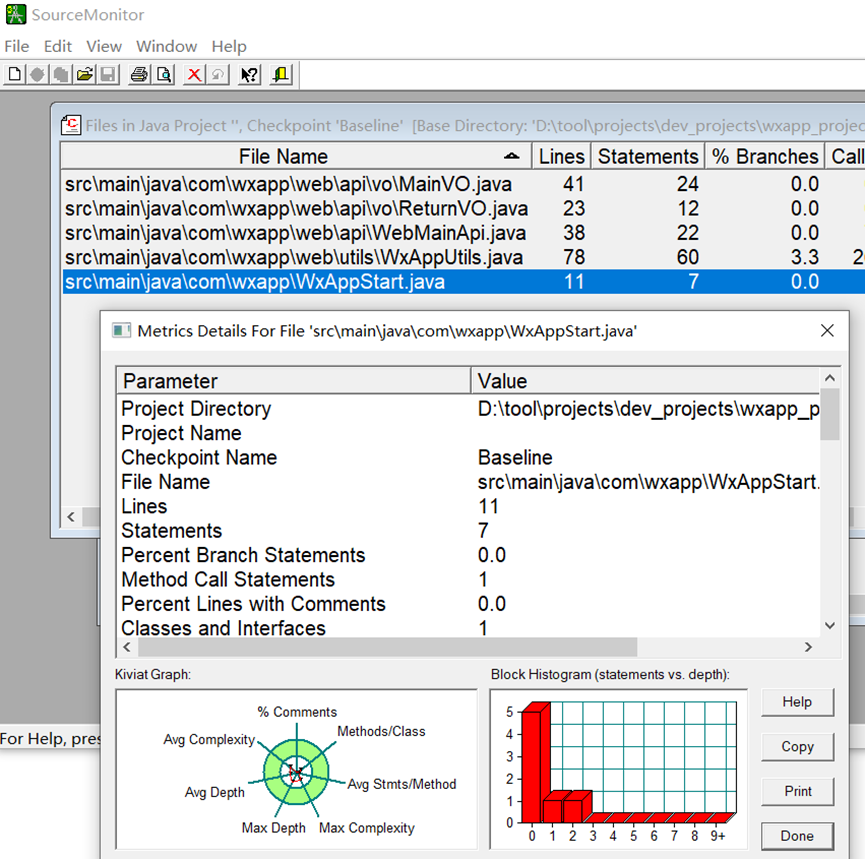Create a new project from the toolbar
The width and height of the screenshot is (865, 859).
pyautogui.click(x=13, y=74)
